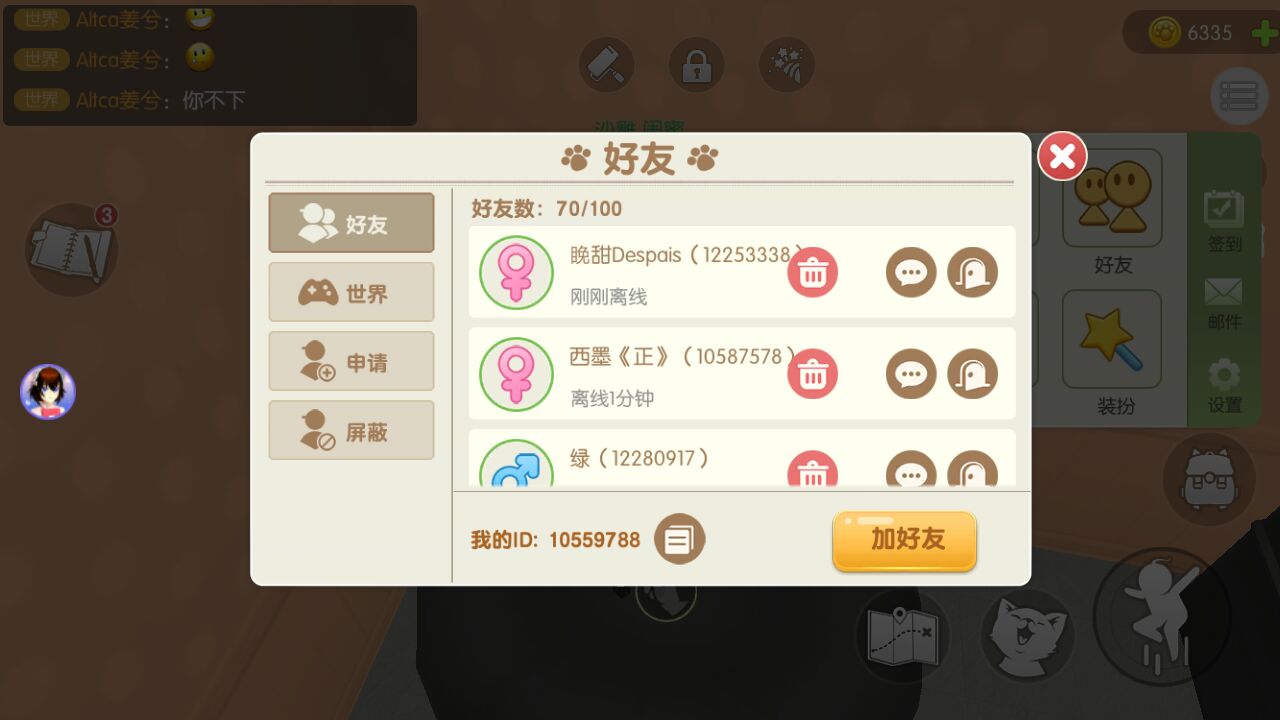Open the map icon
This screenshot has width=1280, height=720.
coord(903,636)
